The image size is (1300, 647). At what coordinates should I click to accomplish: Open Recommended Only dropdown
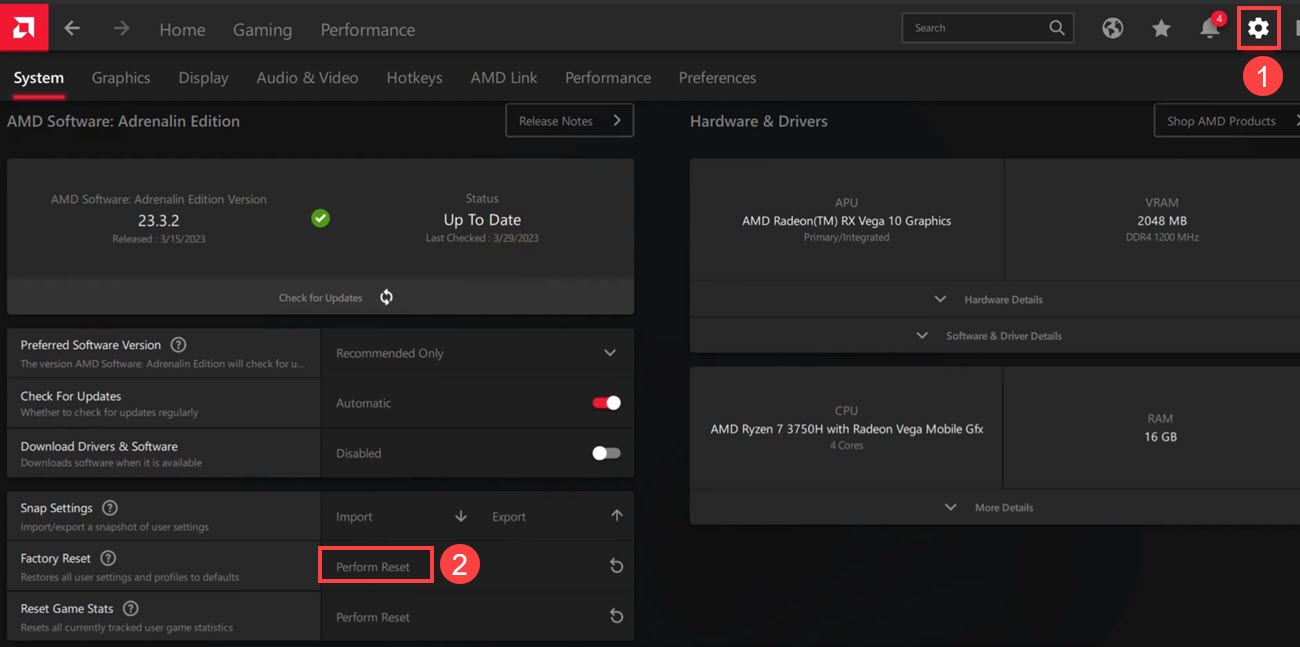point(477,353)
